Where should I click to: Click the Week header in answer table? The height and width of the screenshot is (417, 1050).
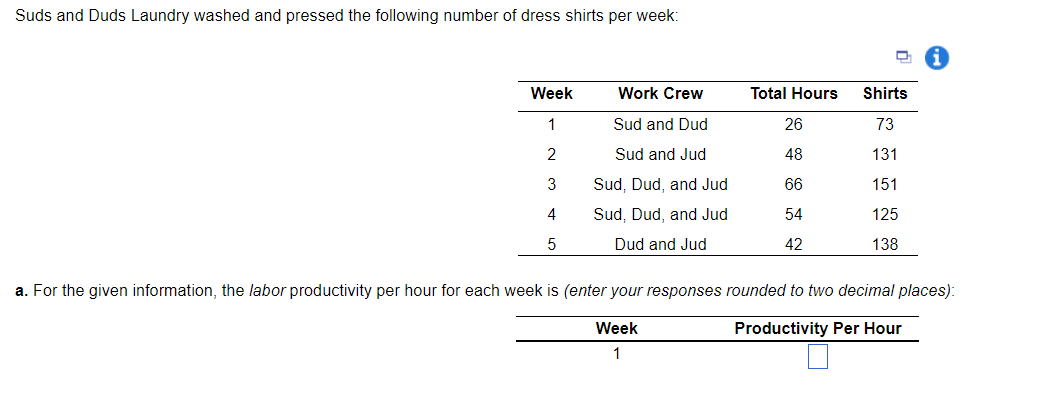[616, 329]
